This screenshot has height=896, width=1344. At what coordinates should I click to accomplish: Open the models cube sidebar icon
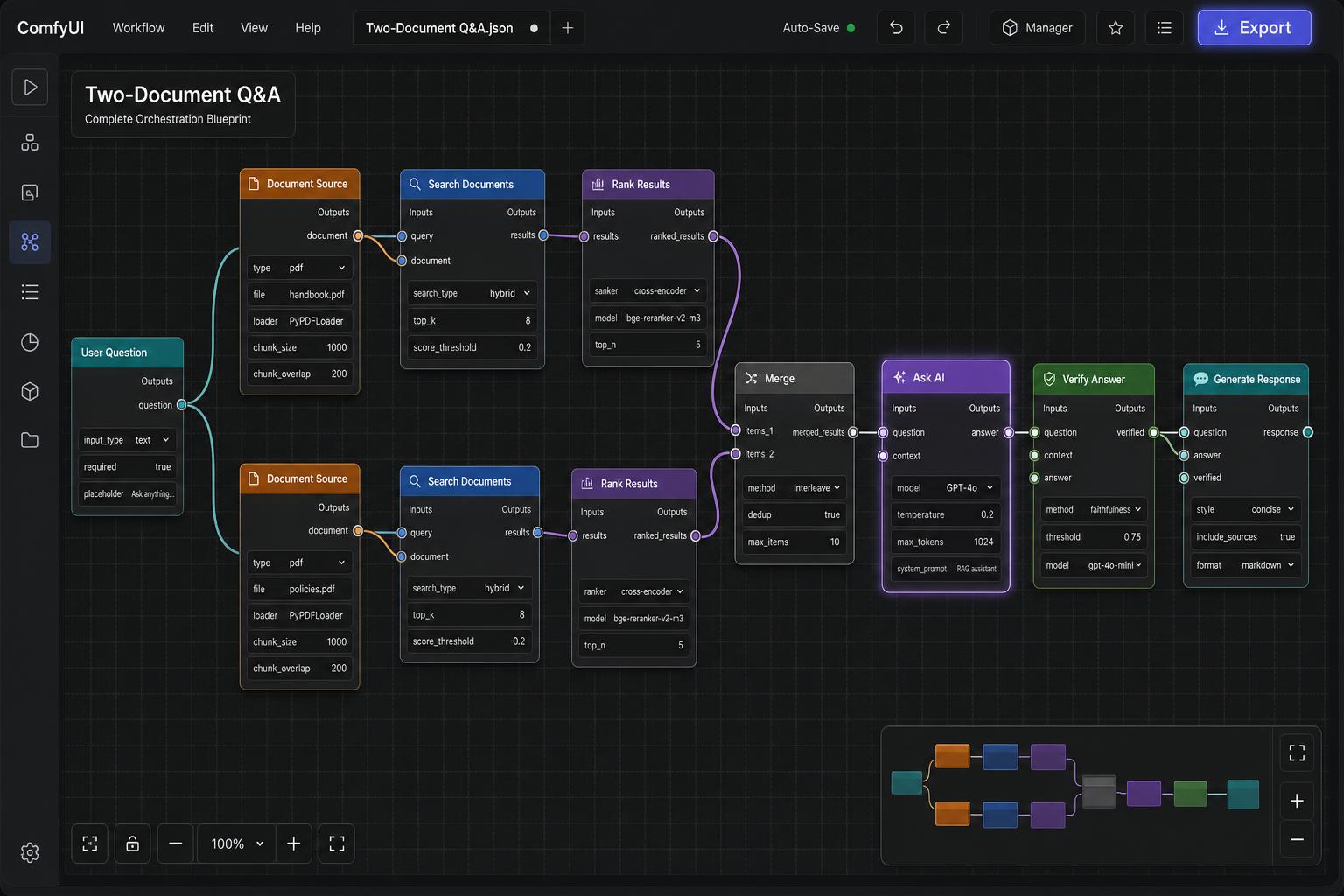30,391
